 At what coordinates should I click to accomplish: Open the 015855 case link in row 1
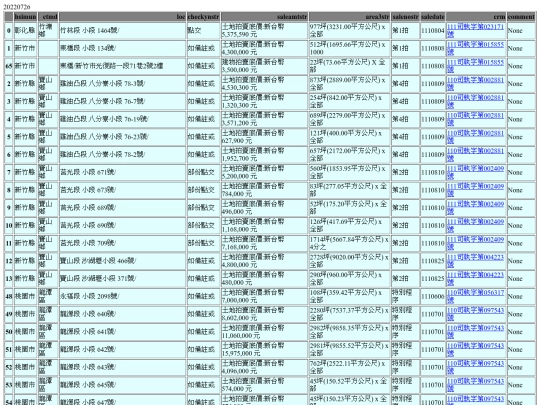point(475,48)
